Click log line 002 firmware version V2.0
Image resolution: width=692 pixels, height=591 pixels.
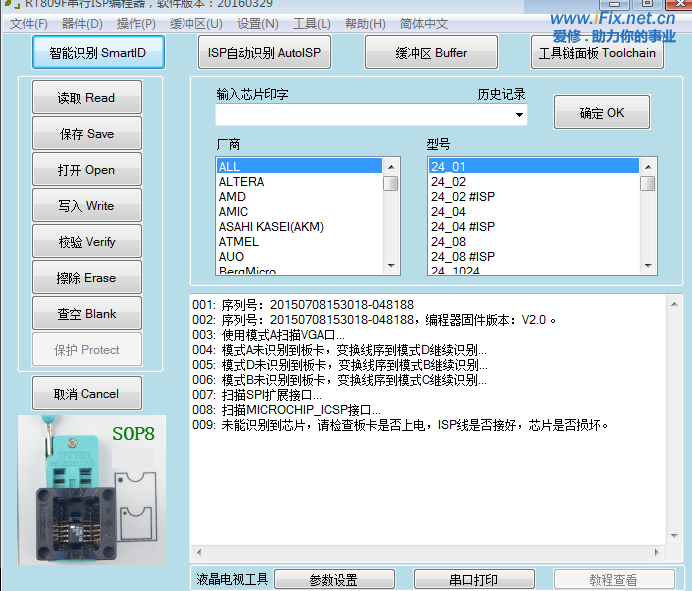coord(373,320)
